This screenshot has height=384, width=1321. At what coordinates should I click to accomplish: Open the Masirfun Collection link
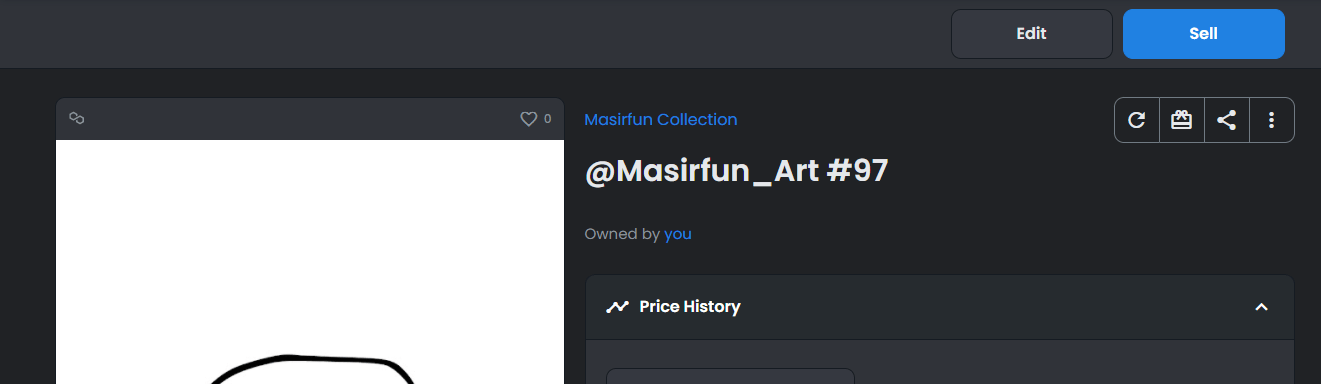point(661,120)
